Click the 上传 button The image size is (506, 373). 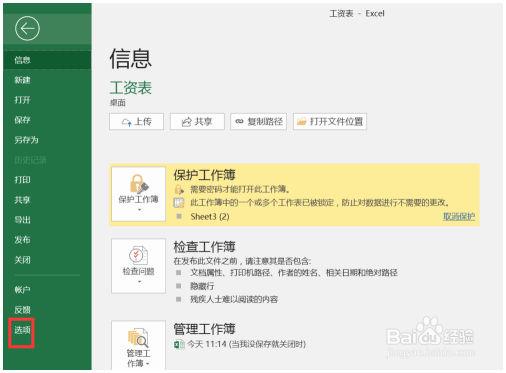point(136,122)
